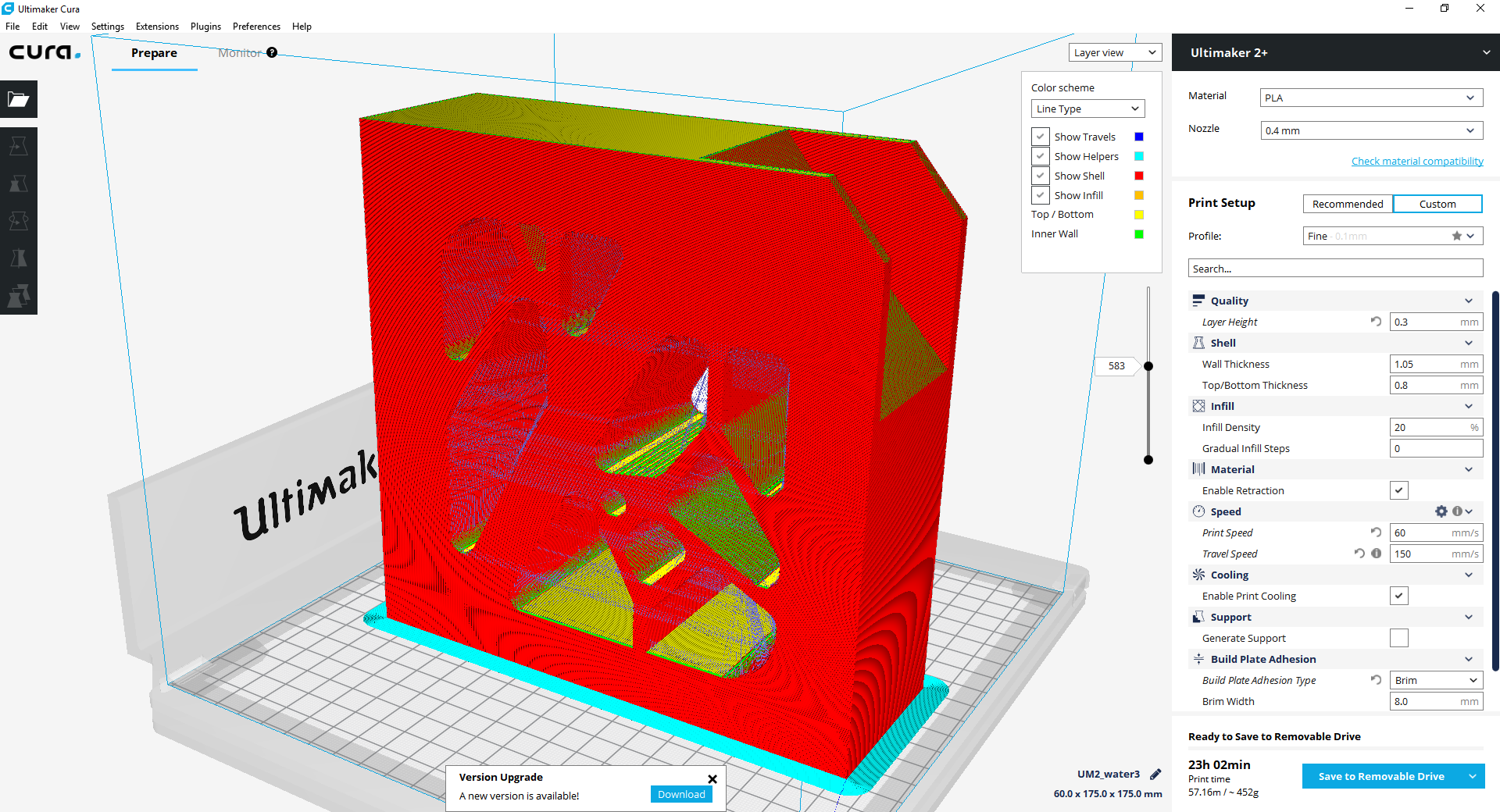Open the Plugins menu
The height and width of the screenshot is (812, 1500).
205,26
